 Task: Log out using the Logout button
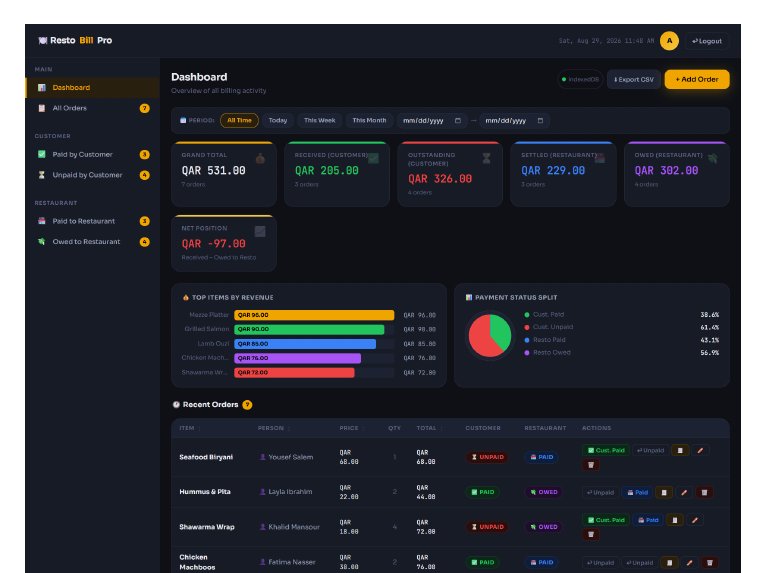tap(706, 41)
